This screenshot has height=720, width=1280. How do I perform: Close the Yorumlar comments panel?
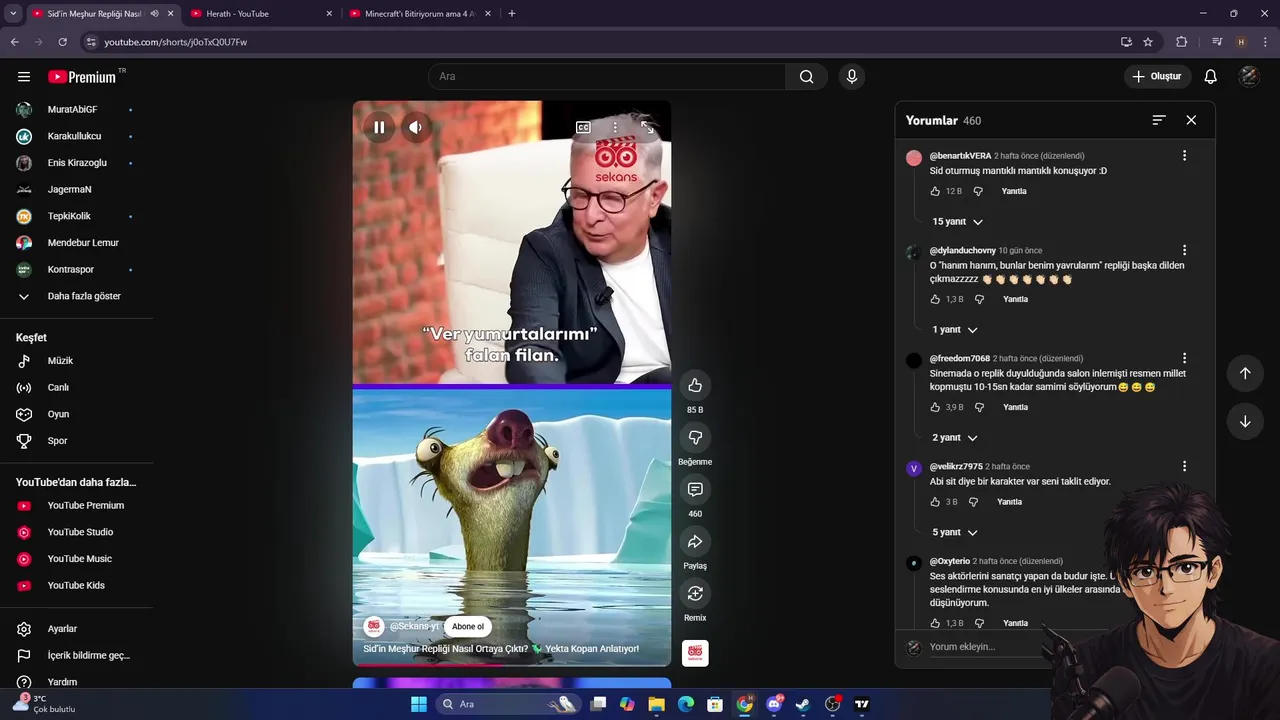tap(1191, 120)
